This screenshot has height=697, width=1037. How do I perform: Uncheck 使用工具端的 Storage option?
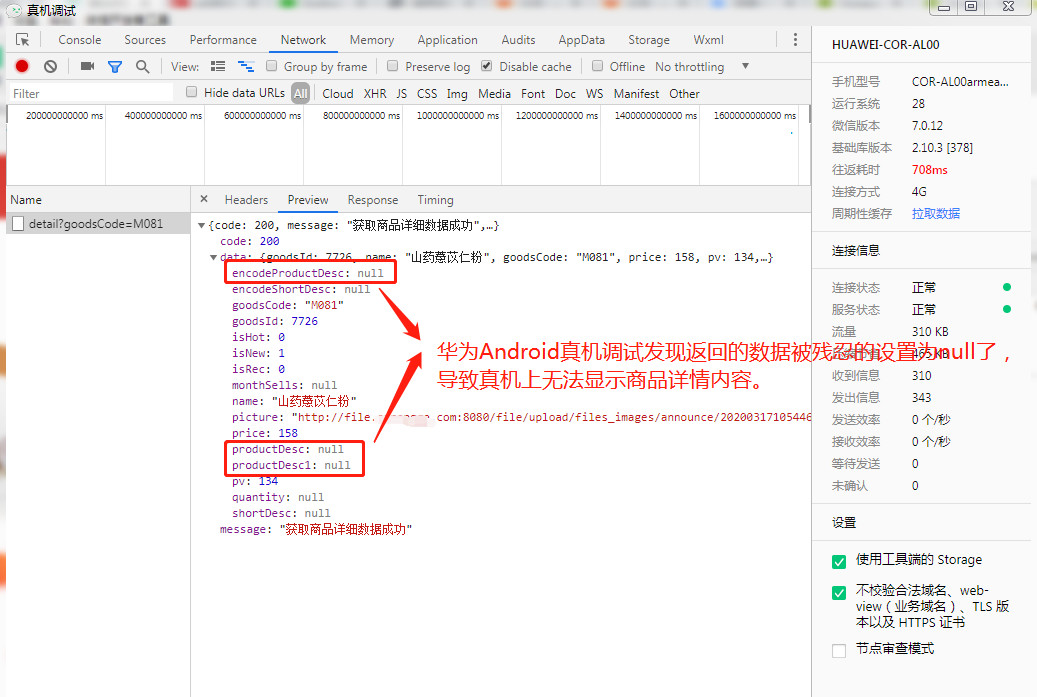click(x=839, y=561)
